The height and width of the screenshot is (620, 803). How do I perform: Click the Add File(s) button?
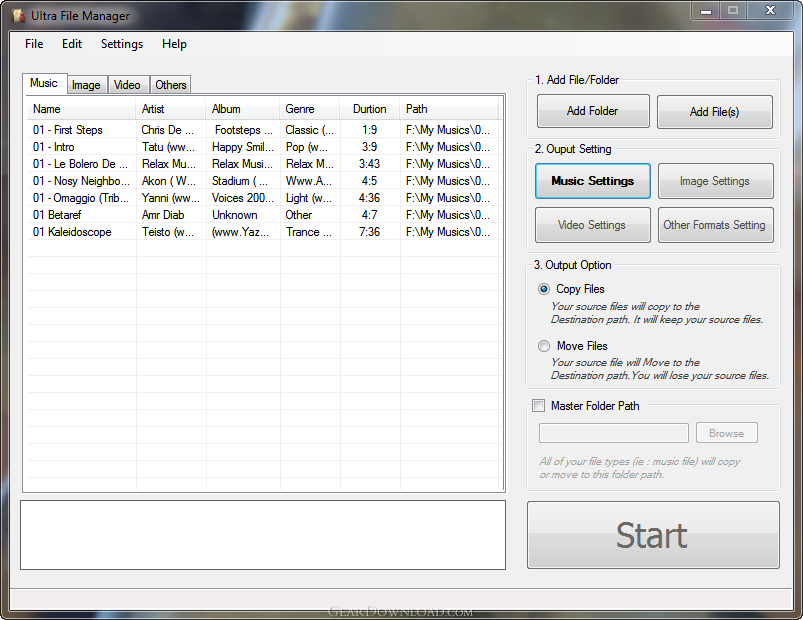point(714,112)
